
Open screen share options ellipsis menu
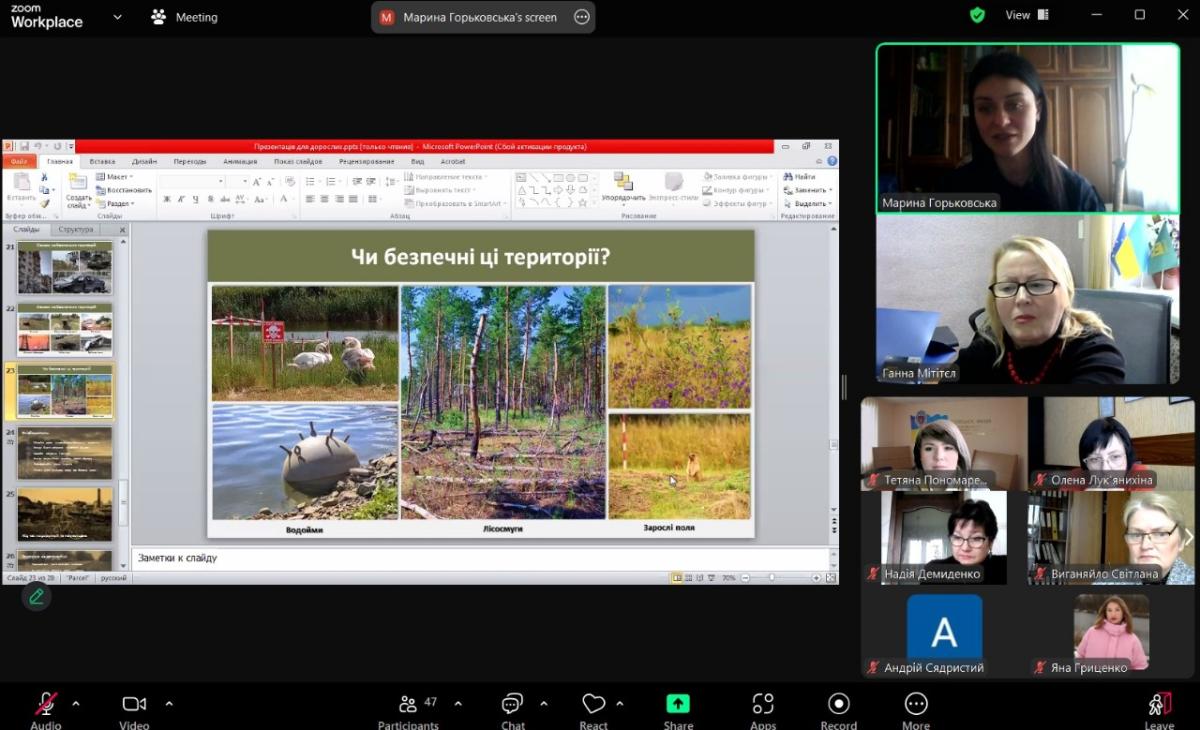click(x=581, y=17)
